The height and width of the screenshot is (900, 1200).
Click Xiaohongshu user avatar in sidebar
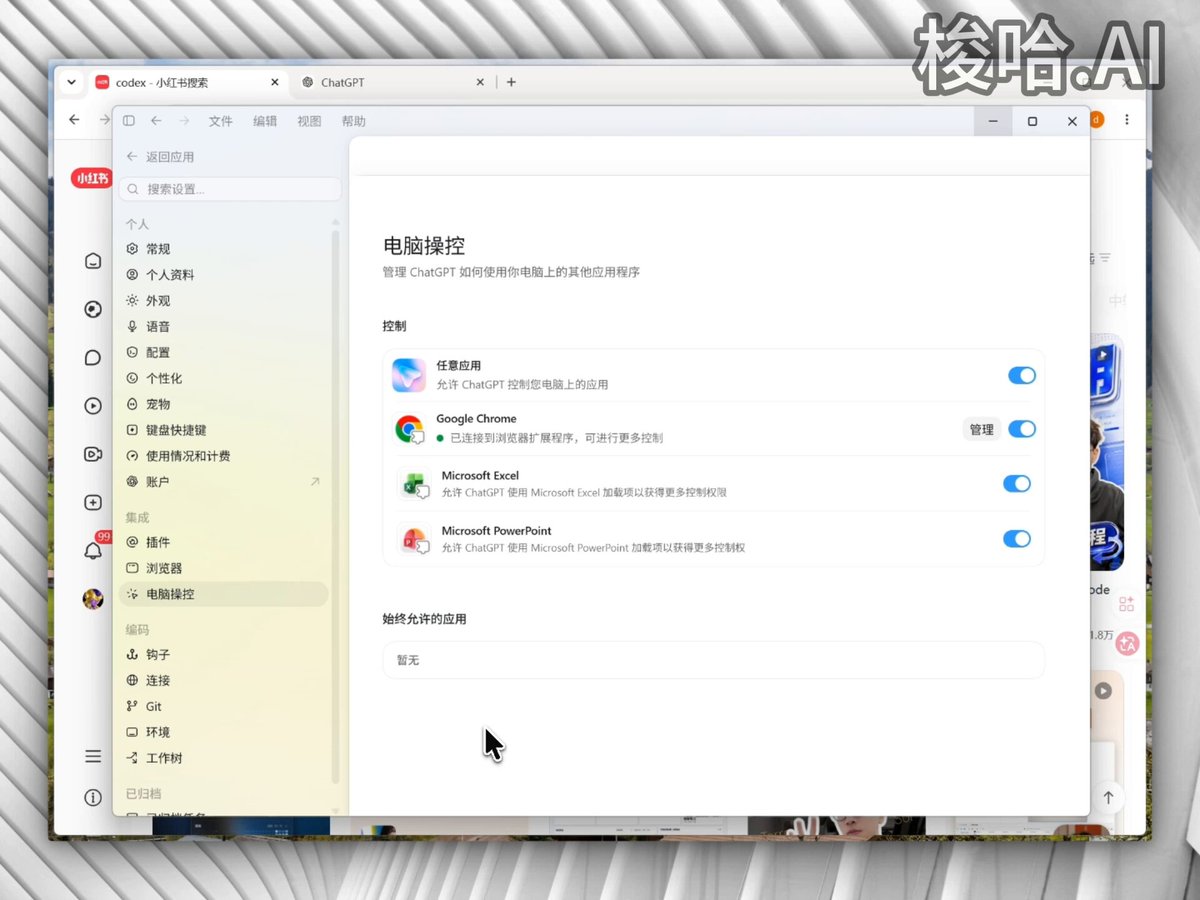pyautogui.click(x=93, y=599)
